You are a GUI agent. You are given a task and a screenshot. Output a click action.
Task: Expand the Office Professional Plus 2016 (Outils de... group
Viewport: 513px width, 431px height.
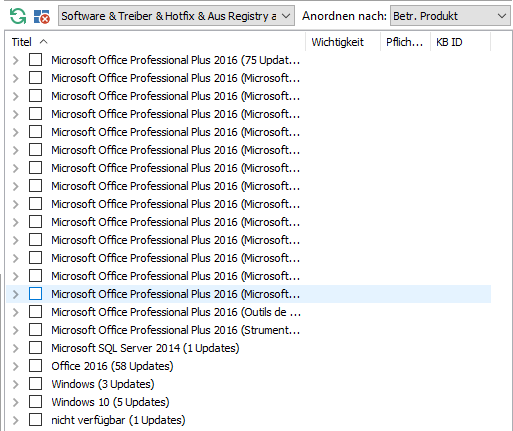16,312
